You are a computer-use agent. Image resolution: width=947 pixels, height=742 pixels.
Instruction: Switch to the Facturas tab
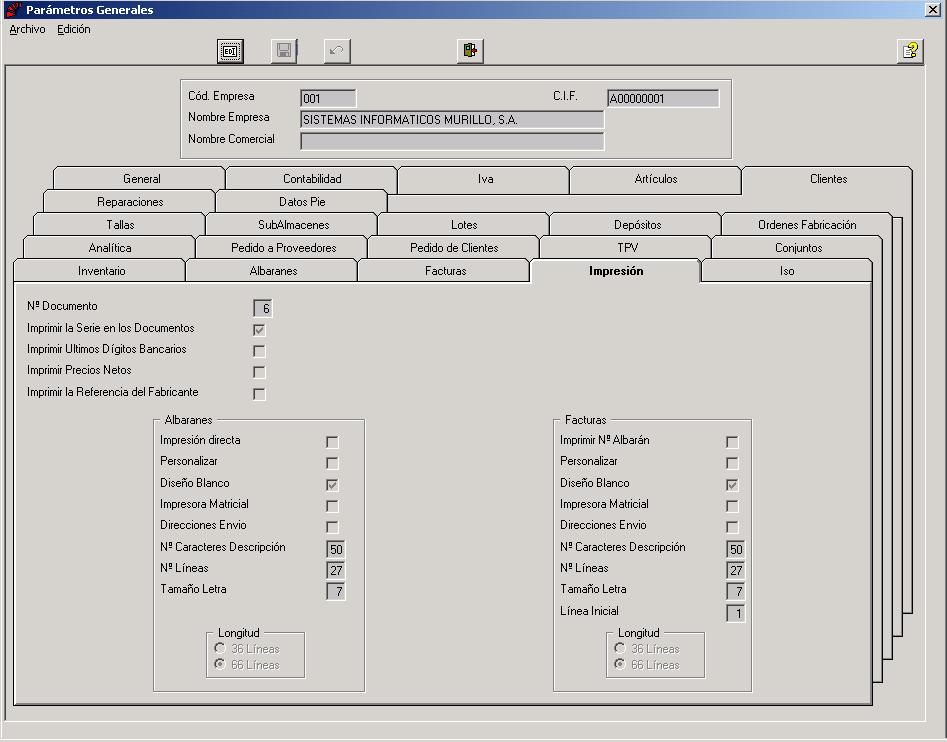[x=444, y=270]
